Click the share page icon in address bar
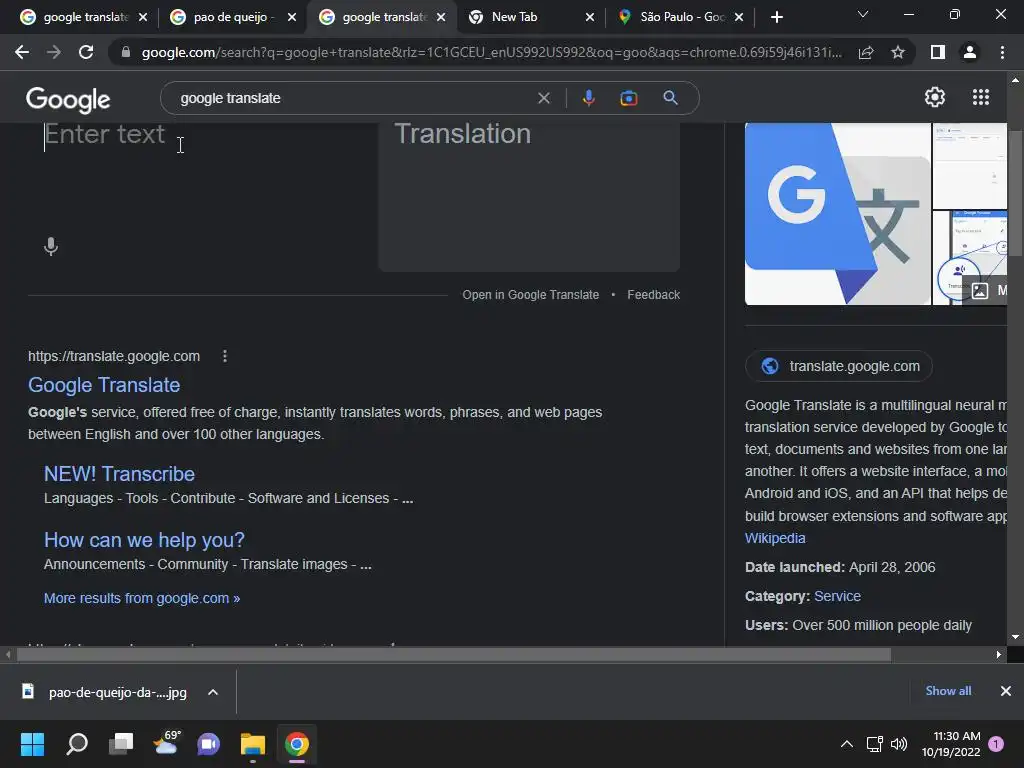This screenshot has width=1024, height=768. (866, 52)
